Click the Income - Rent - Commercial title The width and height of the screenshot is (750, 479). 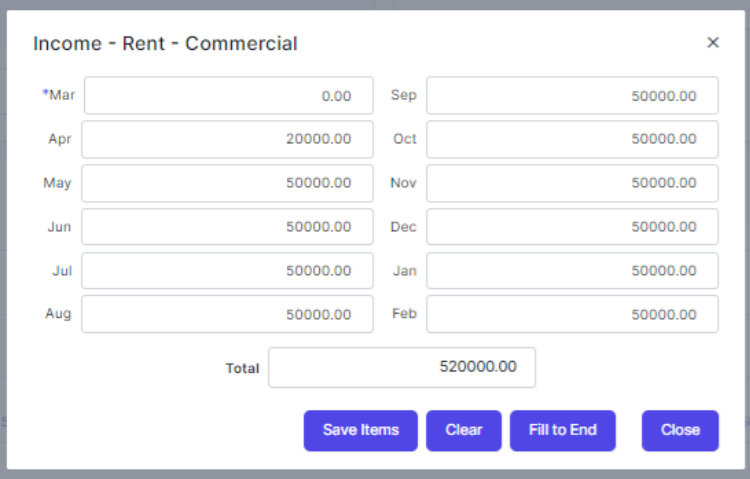165,44
